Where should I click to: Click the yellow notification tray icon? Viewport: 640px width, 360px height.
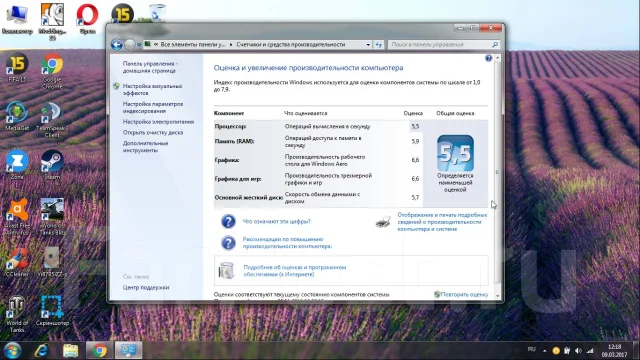tap(556, 351)
